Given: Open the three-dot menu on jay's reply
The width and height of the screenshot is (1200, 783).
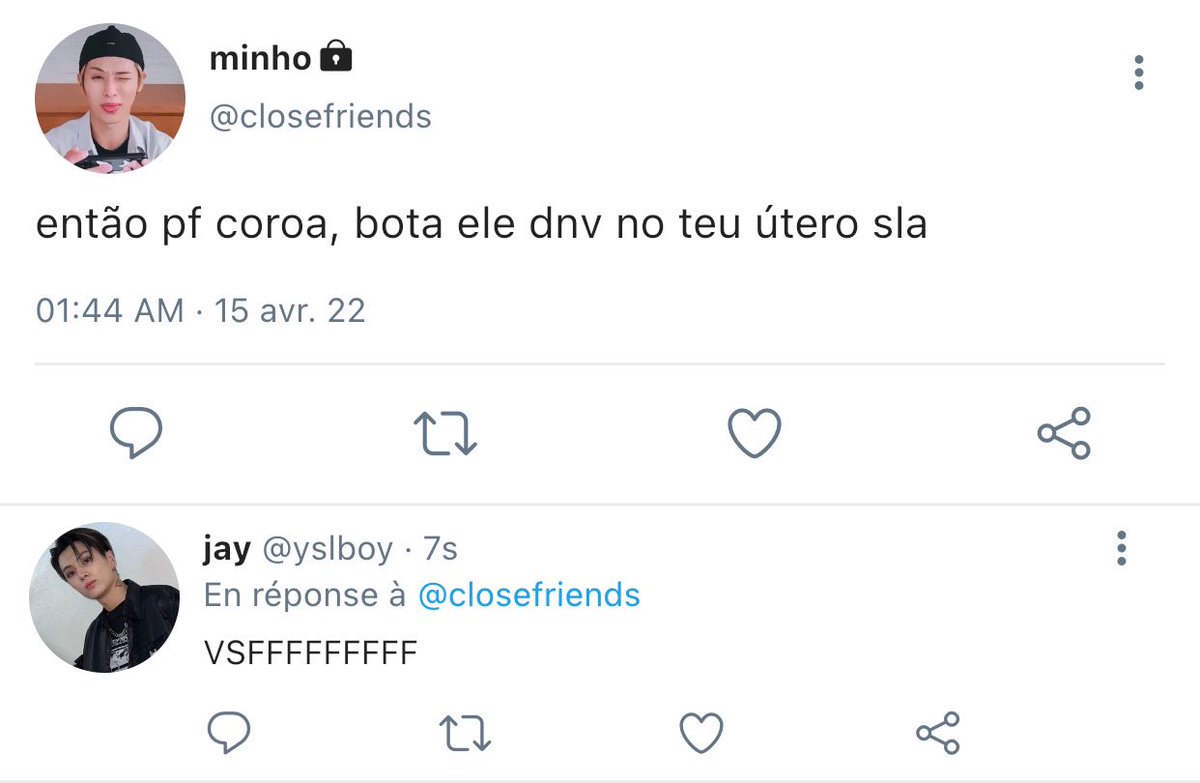Looking at the screenshot, I should point(1121,548).
